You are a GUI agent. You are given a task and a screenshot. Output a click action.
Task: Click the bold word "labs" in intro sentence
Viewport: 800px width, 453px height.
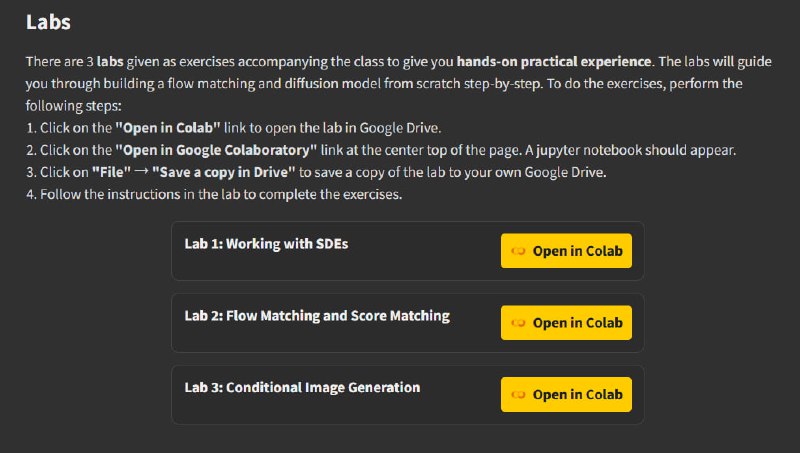coord(110,62)
